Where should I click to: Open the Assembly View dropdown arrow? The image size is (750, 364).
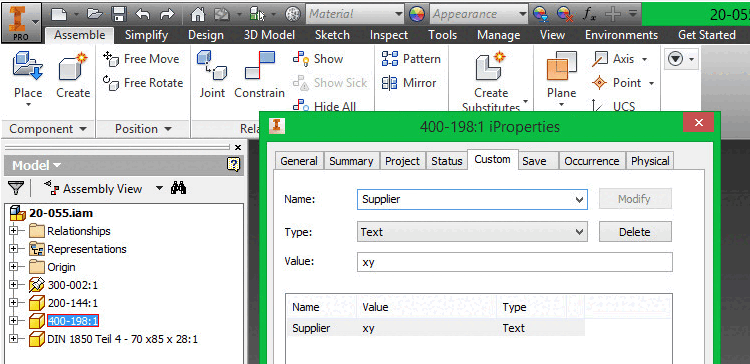(x=159, y=189)
